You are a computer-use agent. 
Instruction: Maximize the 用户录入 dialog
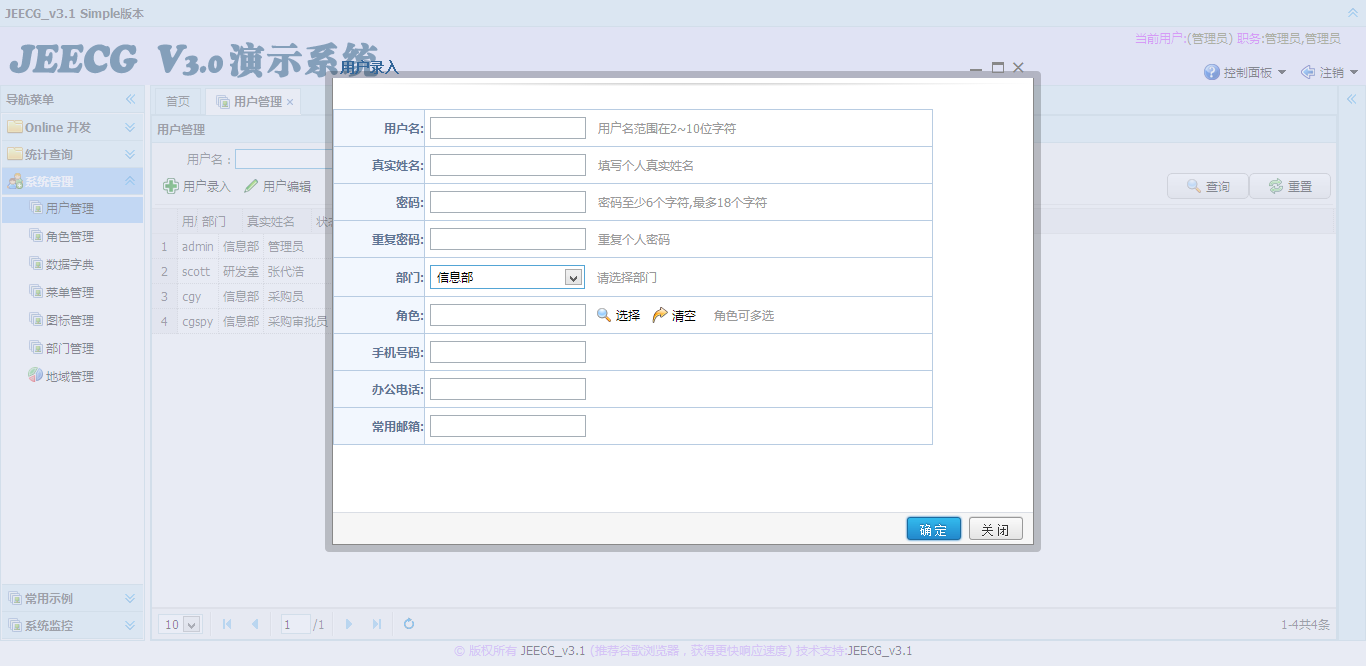(x=997, y=67)
